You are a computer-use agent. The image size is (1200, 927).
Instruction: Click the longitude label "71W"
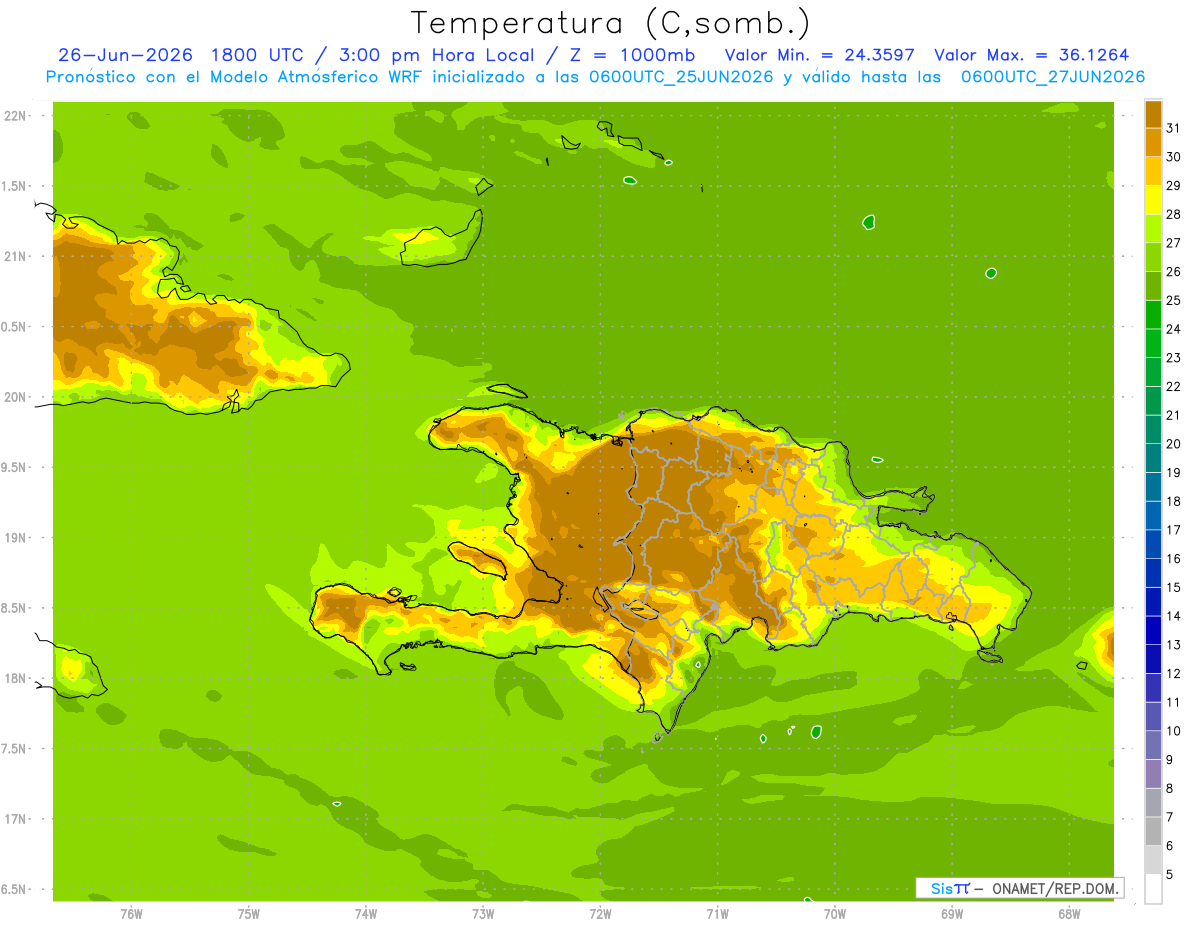(x=717, y=913)
